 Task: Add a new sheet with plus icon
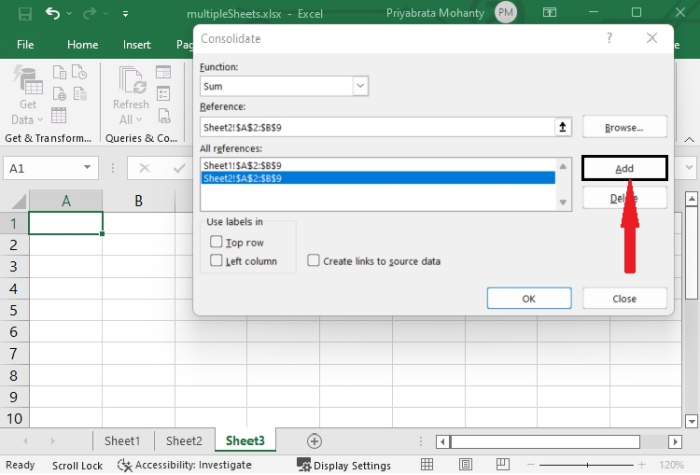point(314,441)
